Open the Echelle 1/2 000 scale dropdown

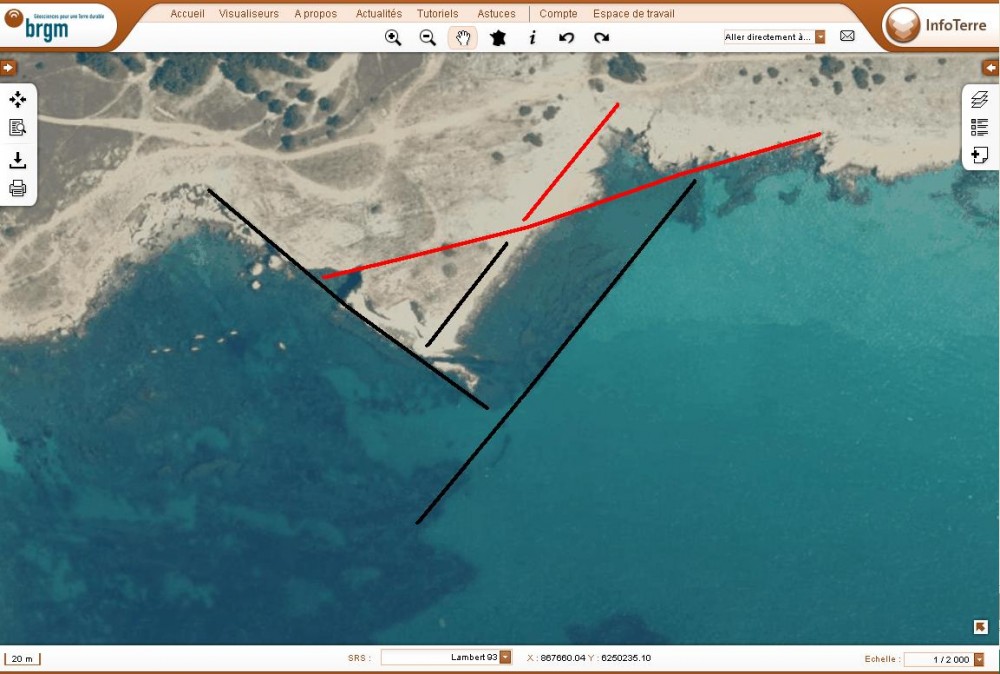(x=978, y=659)
